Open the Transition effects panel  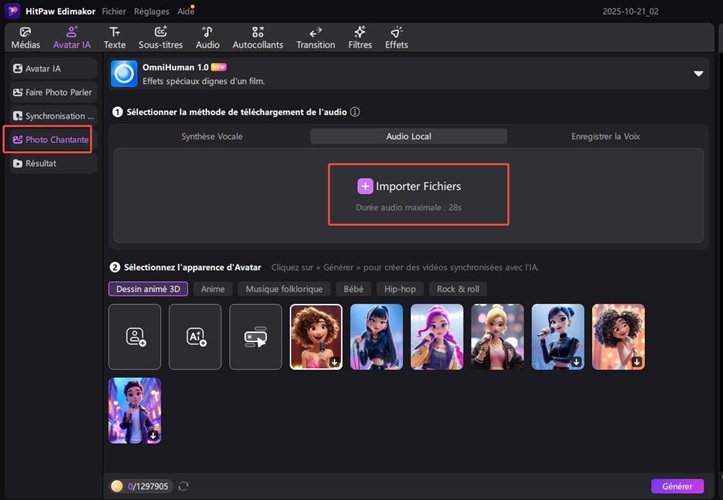click(315, 38)
